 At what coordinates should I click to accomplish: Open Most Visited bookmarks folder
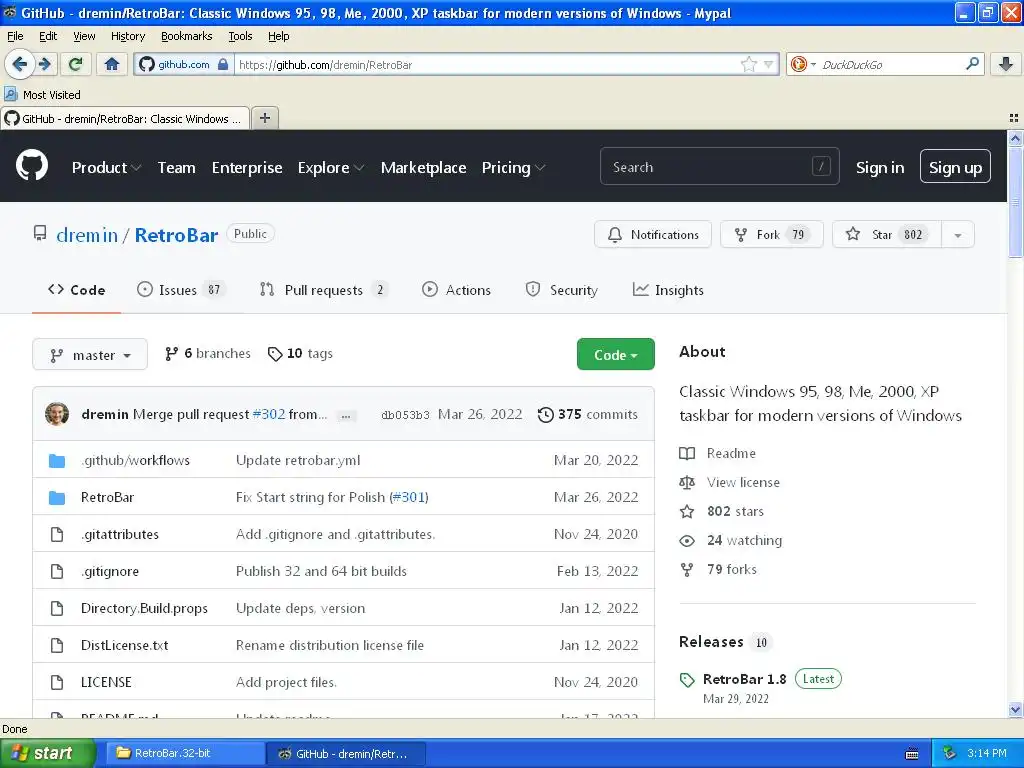pyautogui.click(x=43, y=95)
